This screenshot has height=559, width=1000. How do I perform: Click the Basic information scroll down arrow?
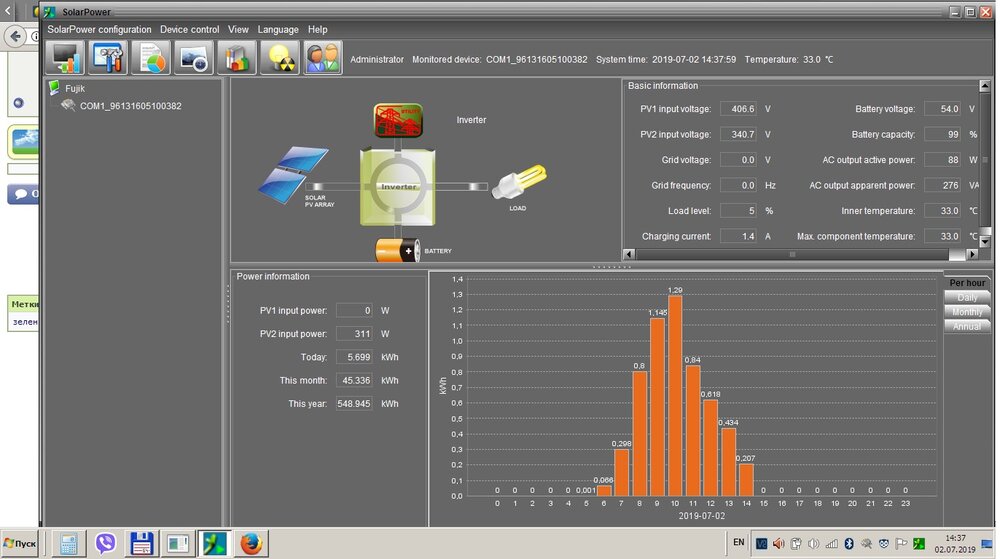click(x=986, y=242)
